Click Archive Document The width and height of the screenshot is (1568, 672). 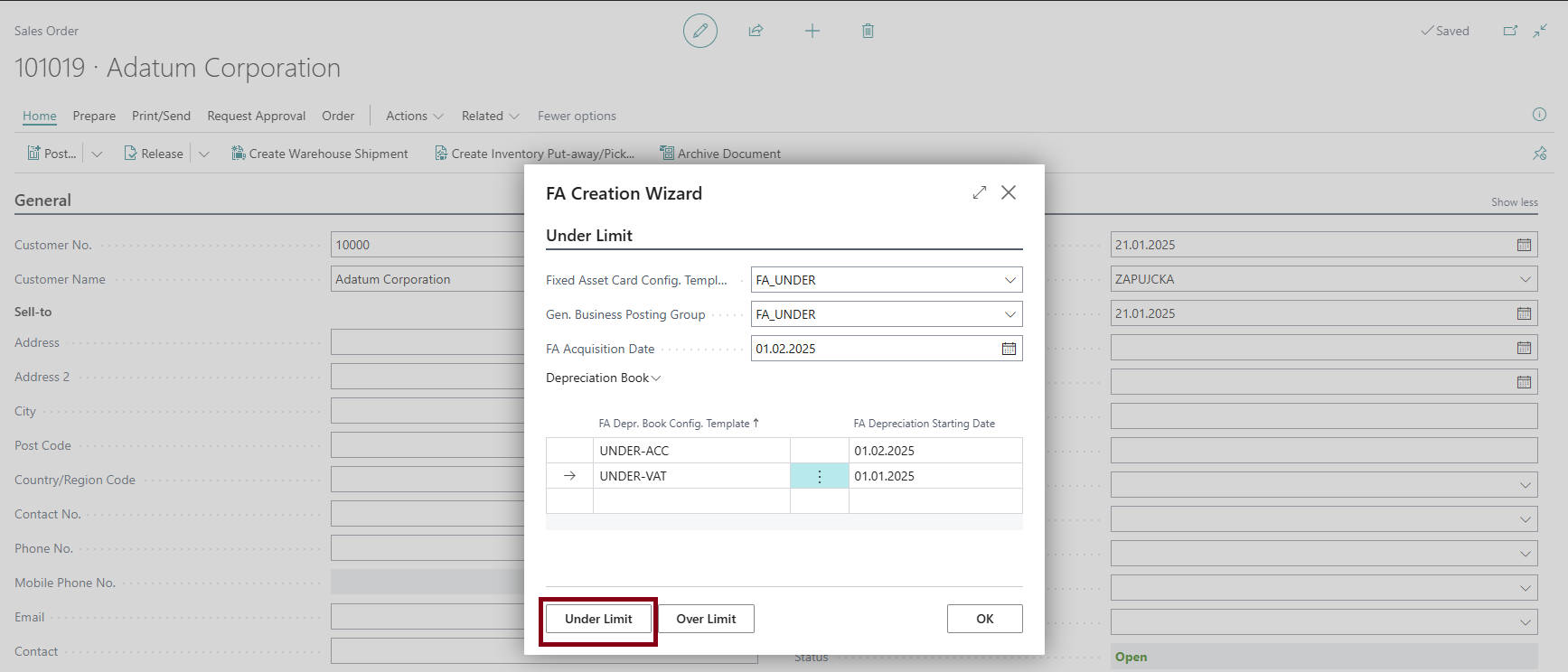coord(720,154)
